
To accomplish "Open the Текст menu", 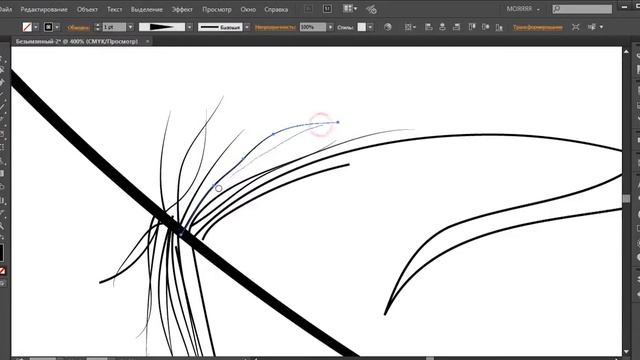I will point(115,9).
